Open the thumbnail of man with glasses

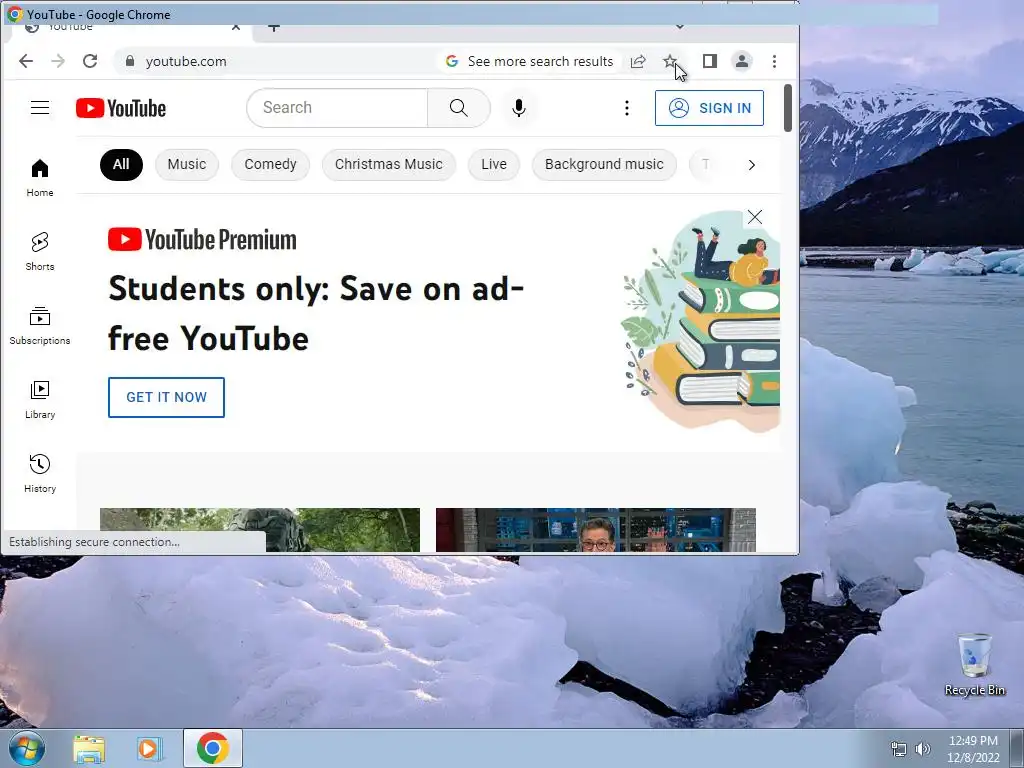click(x=596, y=530)
